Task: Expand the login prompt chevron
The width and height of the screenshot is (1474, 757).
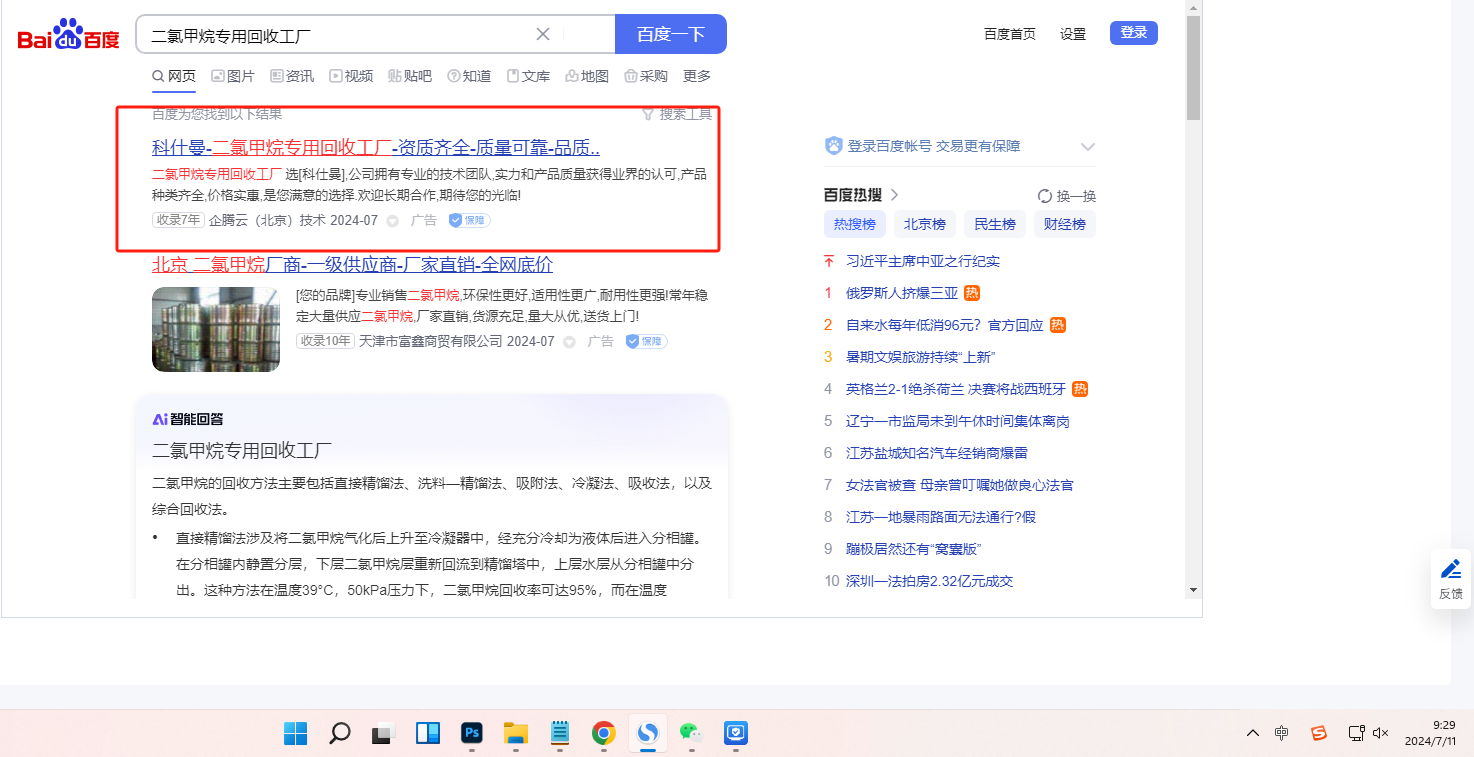Action: [1088, 147]
